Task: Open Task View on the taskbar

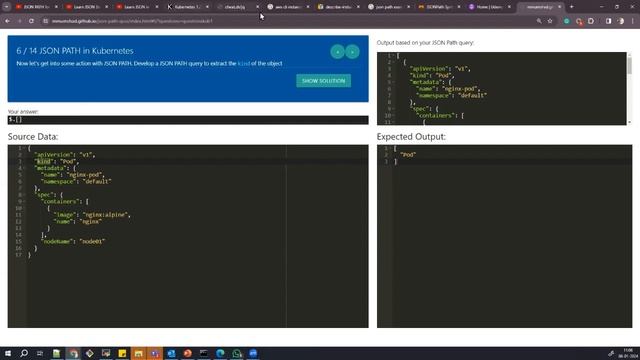Action: 40,353
